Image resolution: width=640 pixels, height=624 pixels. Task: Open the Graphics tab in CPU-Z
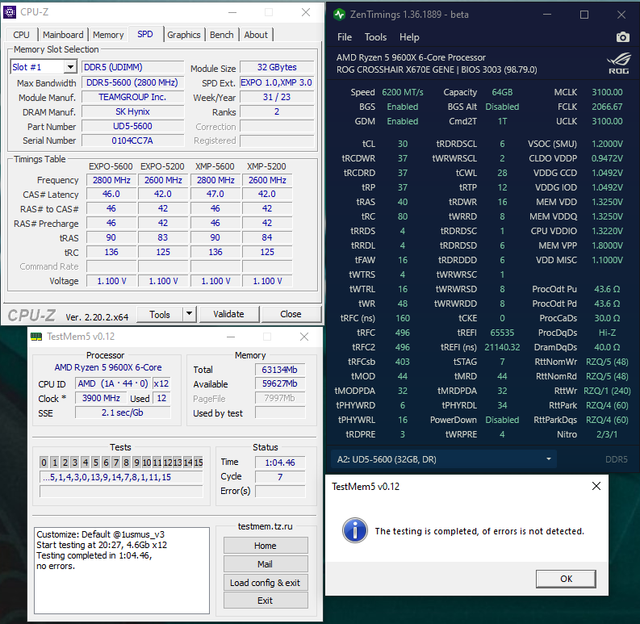coord(184,35)
